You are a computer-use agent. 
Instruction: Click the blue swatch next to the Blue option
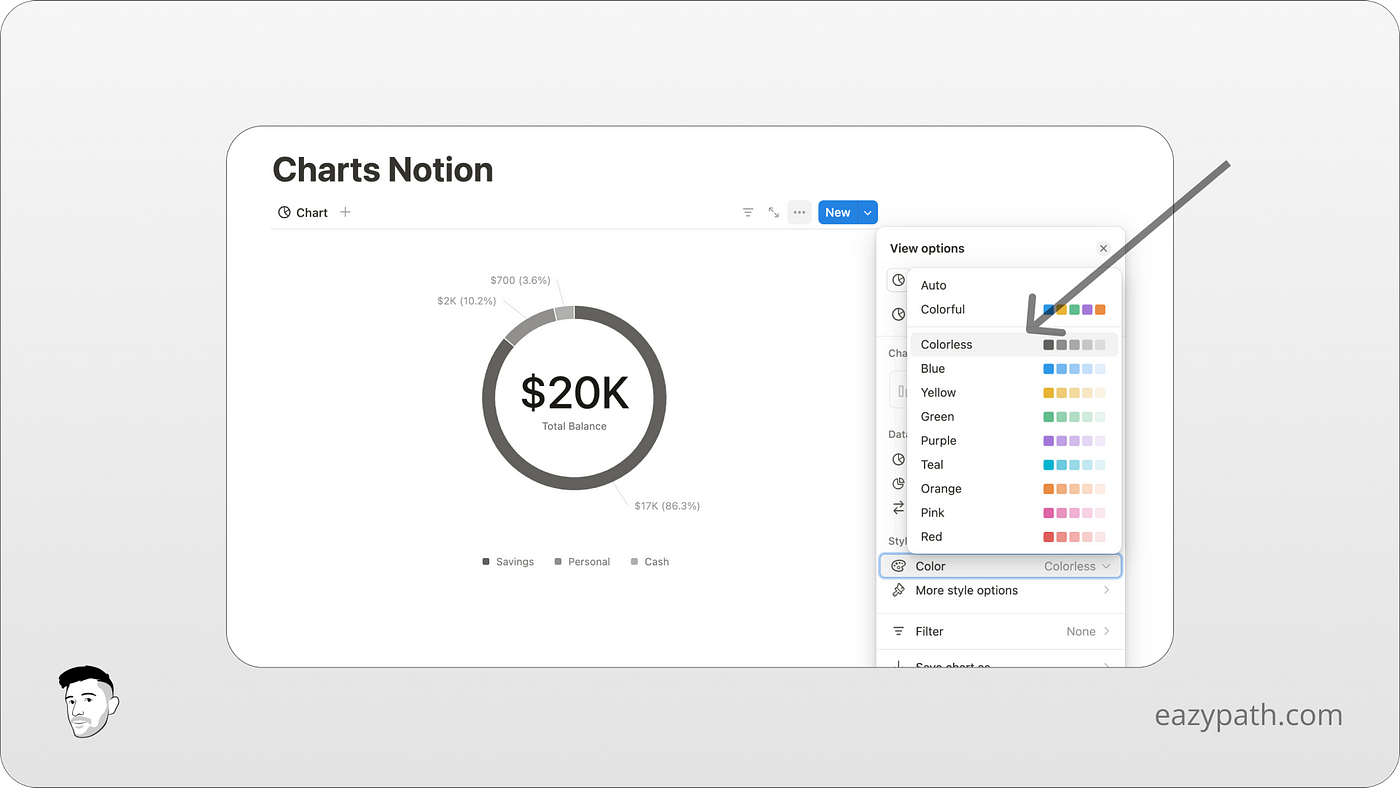click(x=1048, y=368)
